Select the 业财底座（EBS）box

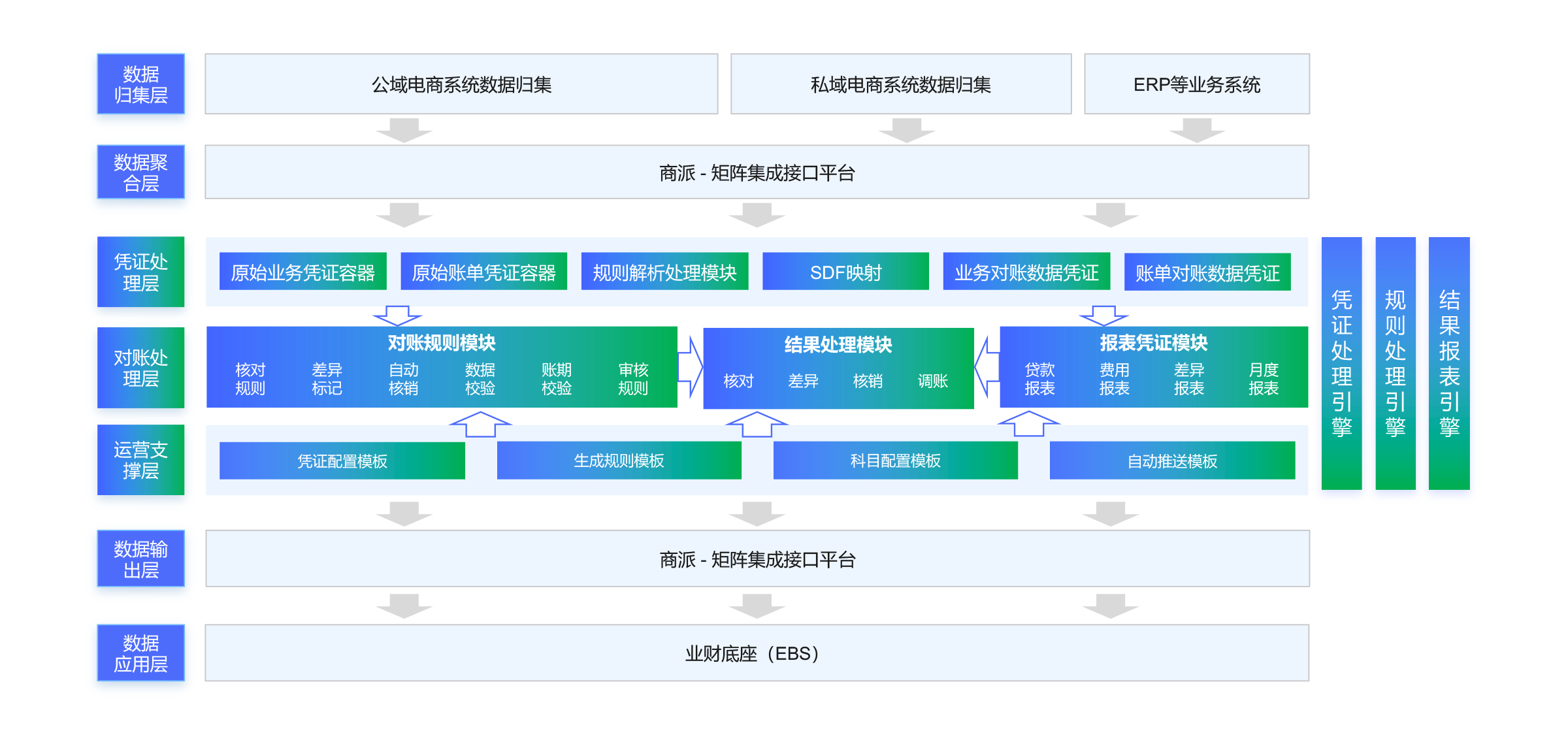(757, 653)
